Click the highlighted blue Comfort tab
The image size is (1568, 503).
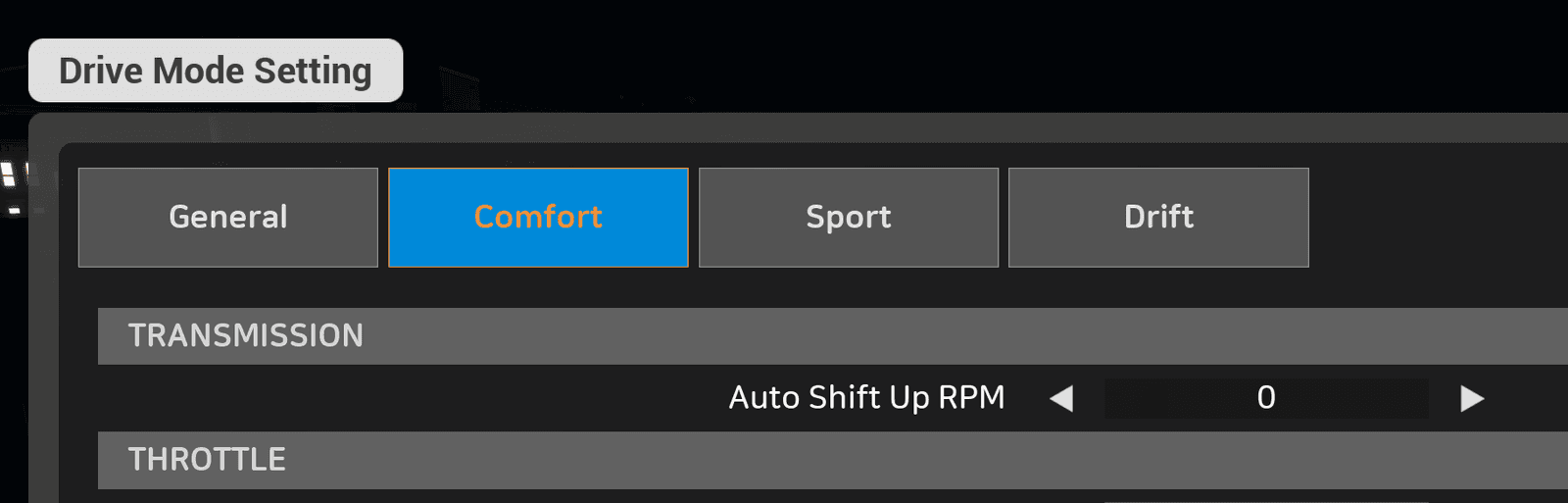click(538, 218)
